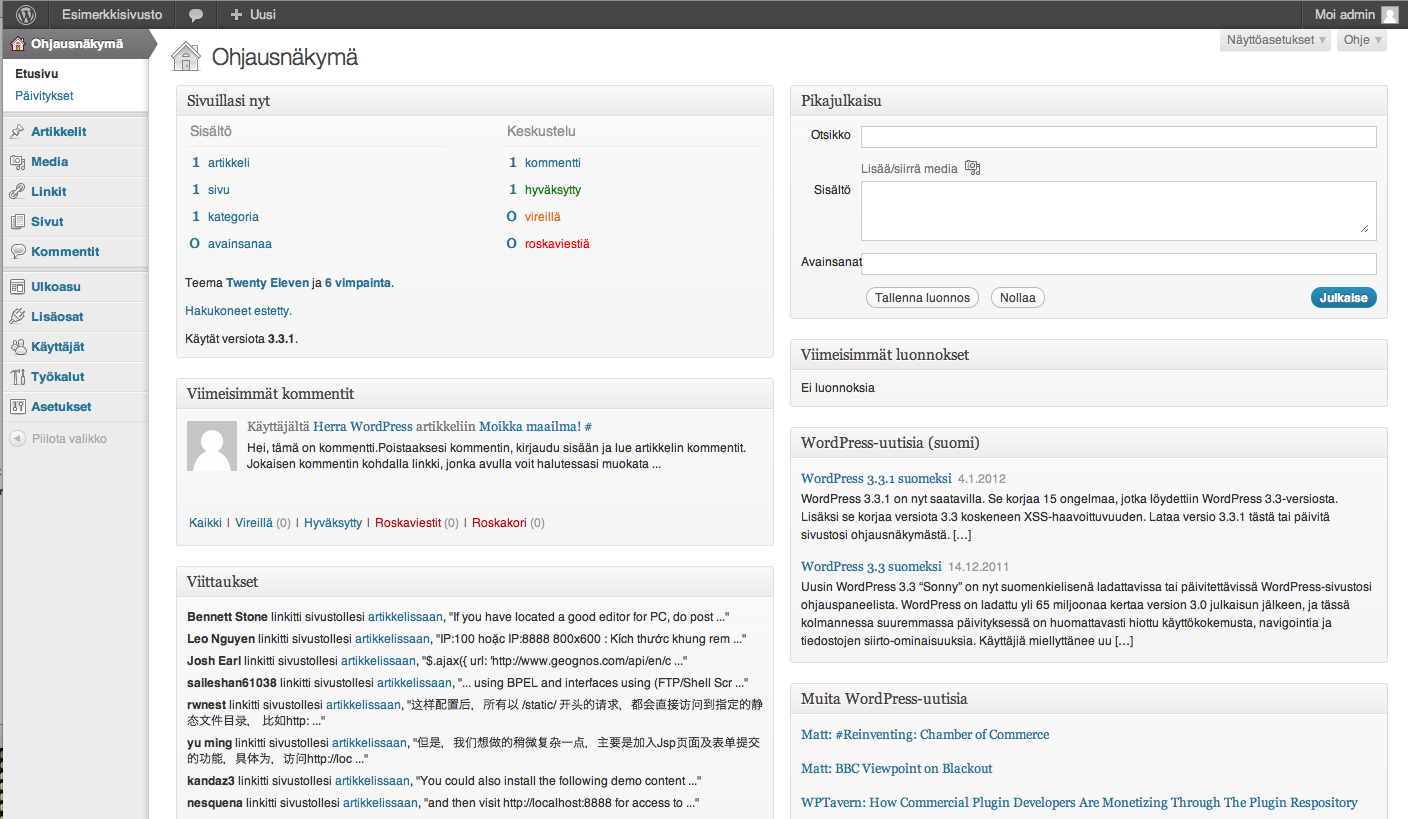Open Päivitykset submenu item
Viewport: 1408px width, 819px height.
44,96
